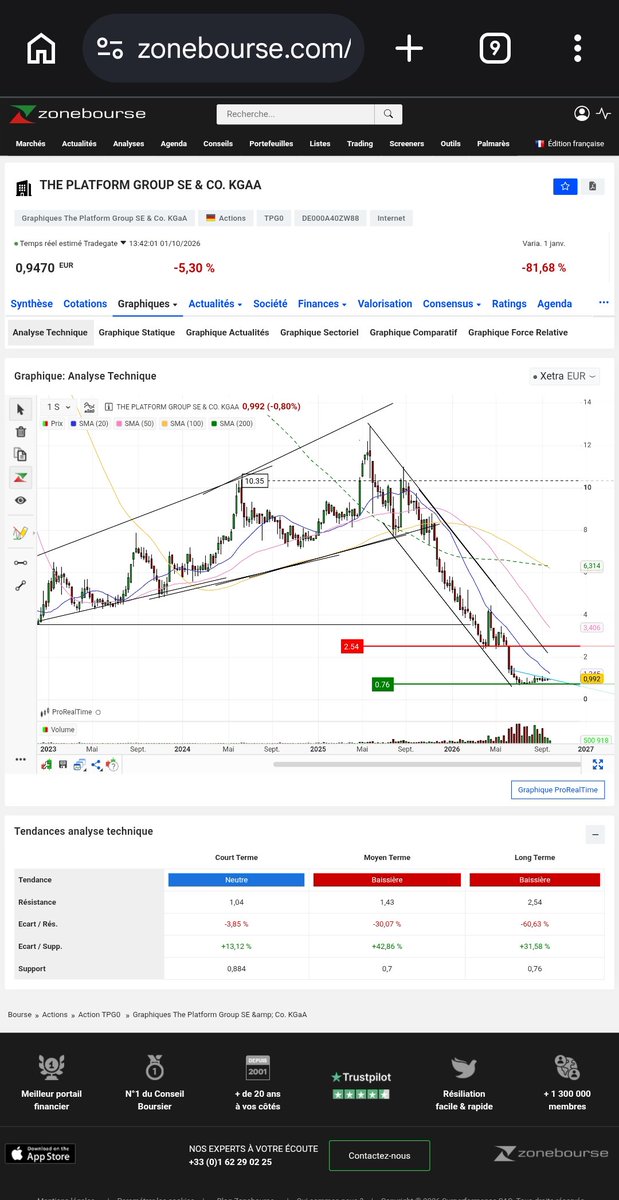The image size is (619, 1200).
Task: Click the Contactez-nous button
Action: 379,1156
